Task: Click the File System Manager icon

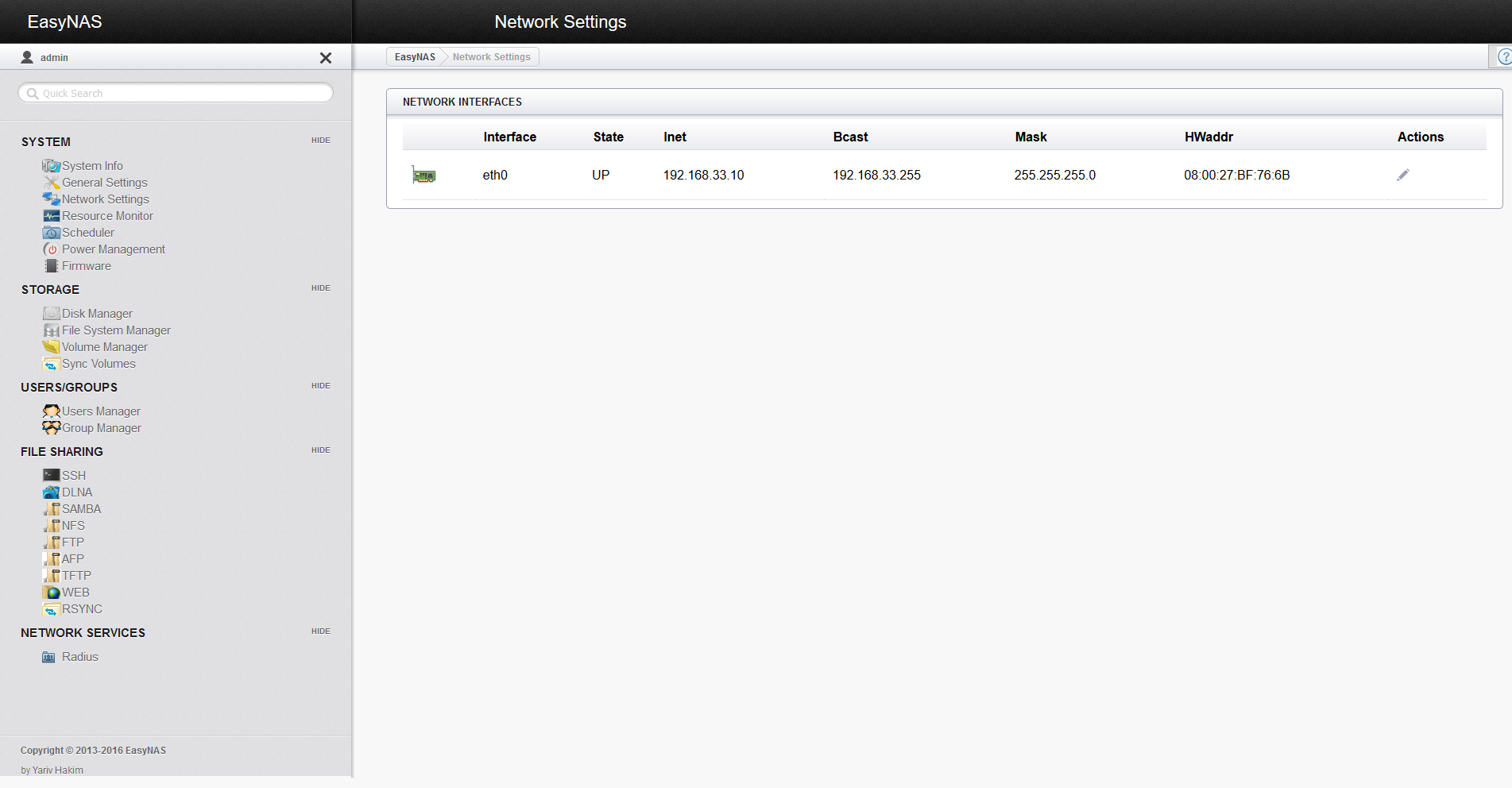Action: click(x=52, y=330)
